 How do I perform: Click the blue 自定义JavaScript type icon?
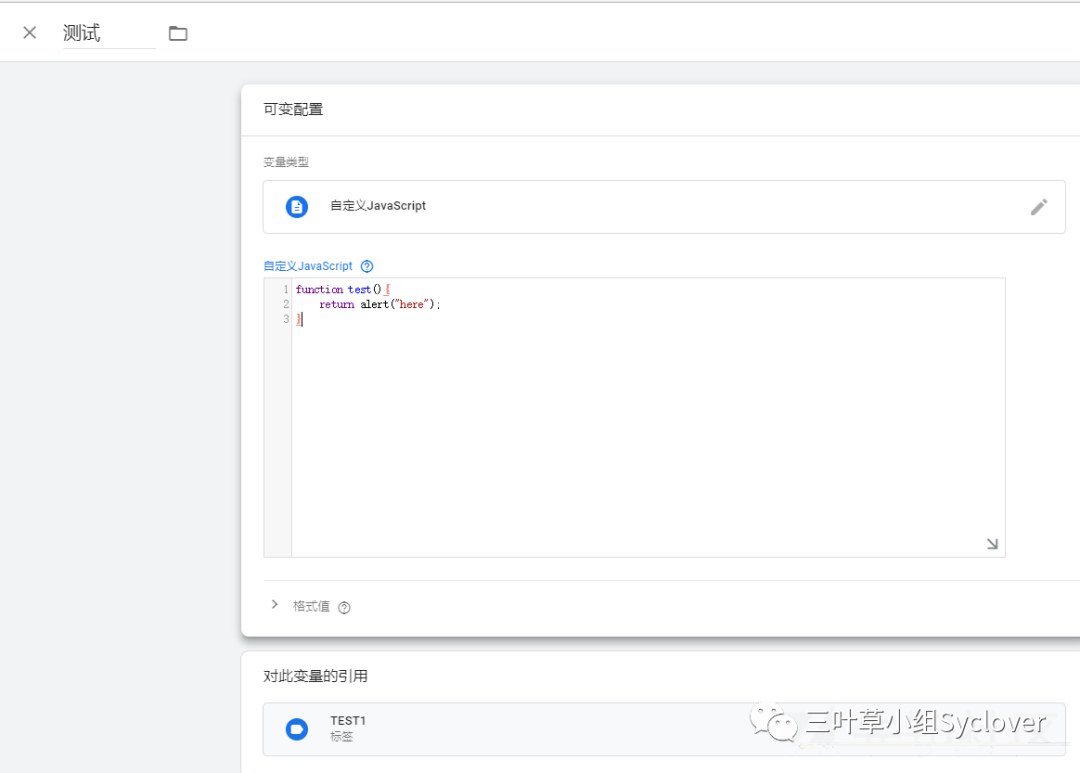click(297, 207)
